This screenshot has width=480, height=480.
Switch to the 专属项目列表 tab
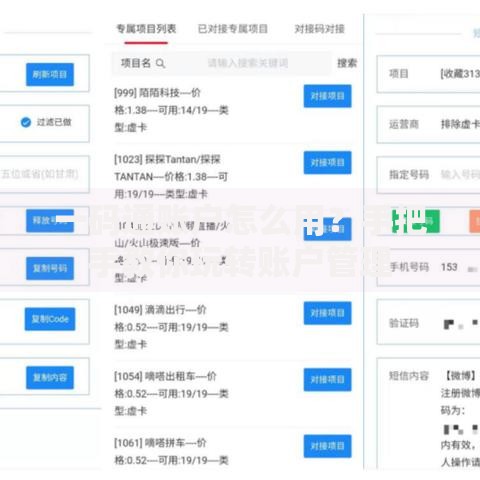click(146, 29)
